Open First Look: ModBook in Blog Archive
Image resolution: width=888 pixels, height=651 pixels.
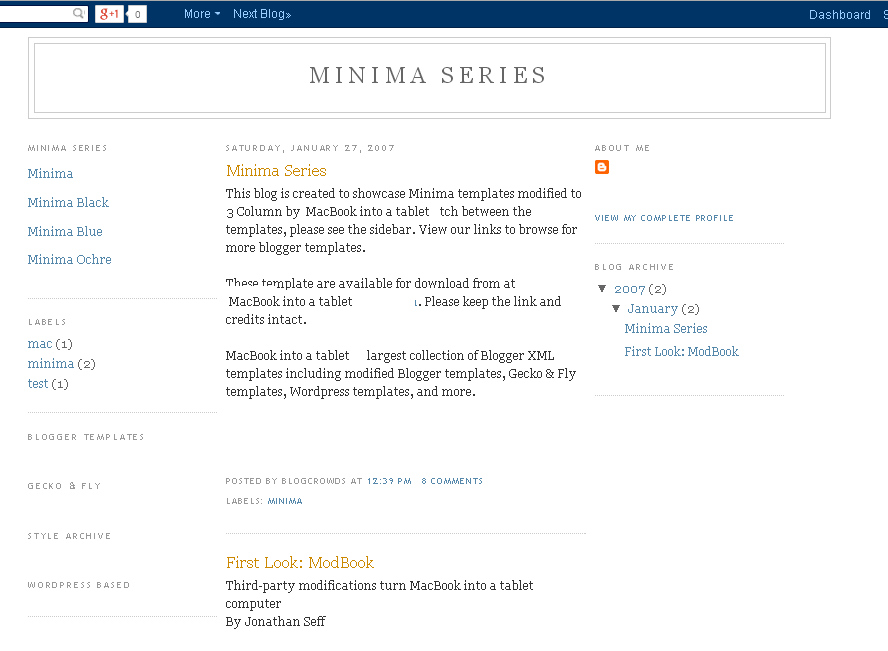pyautogui.click(x=681, y=352)
